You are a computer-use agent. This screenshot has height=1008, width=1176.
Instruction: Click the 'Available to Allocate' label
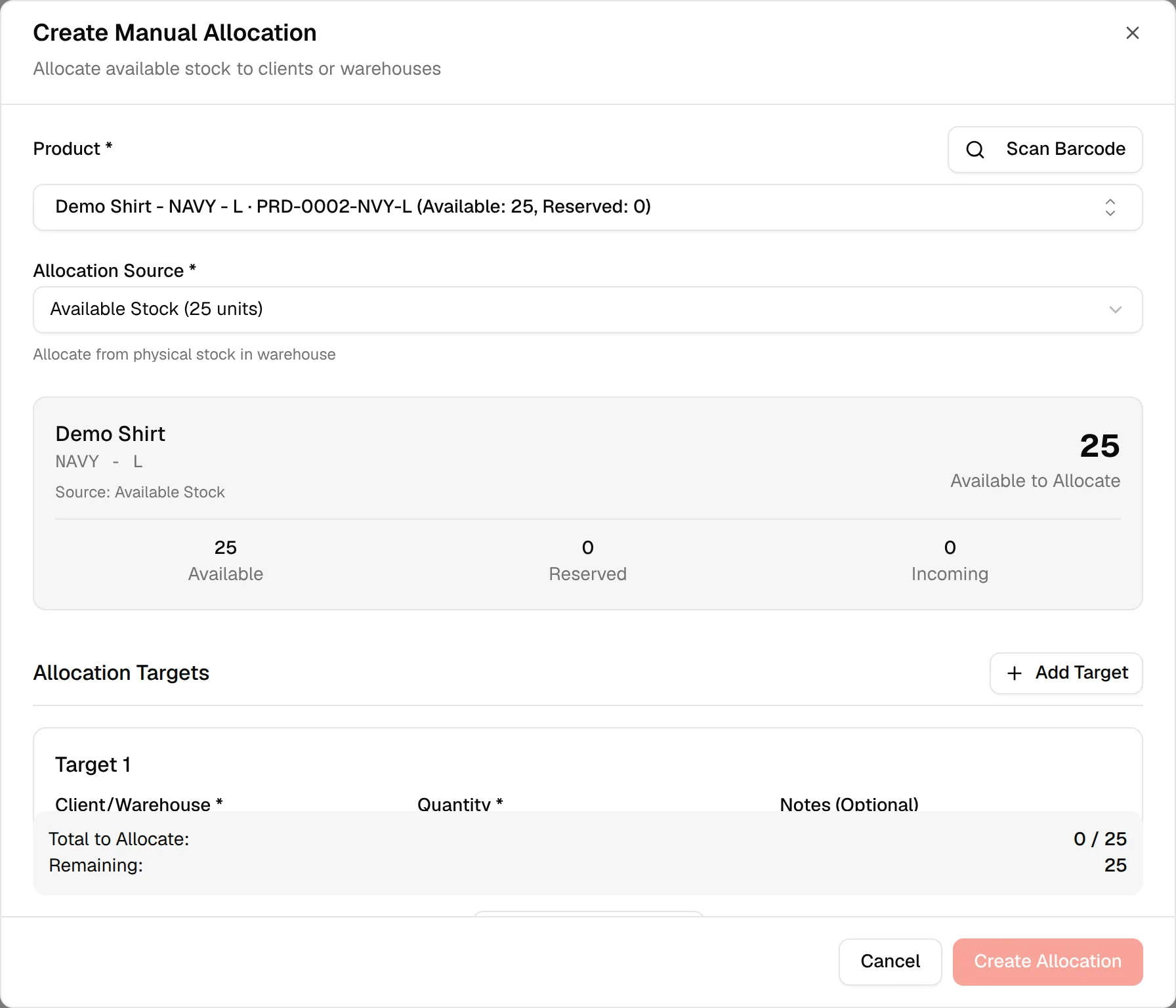1035,481
